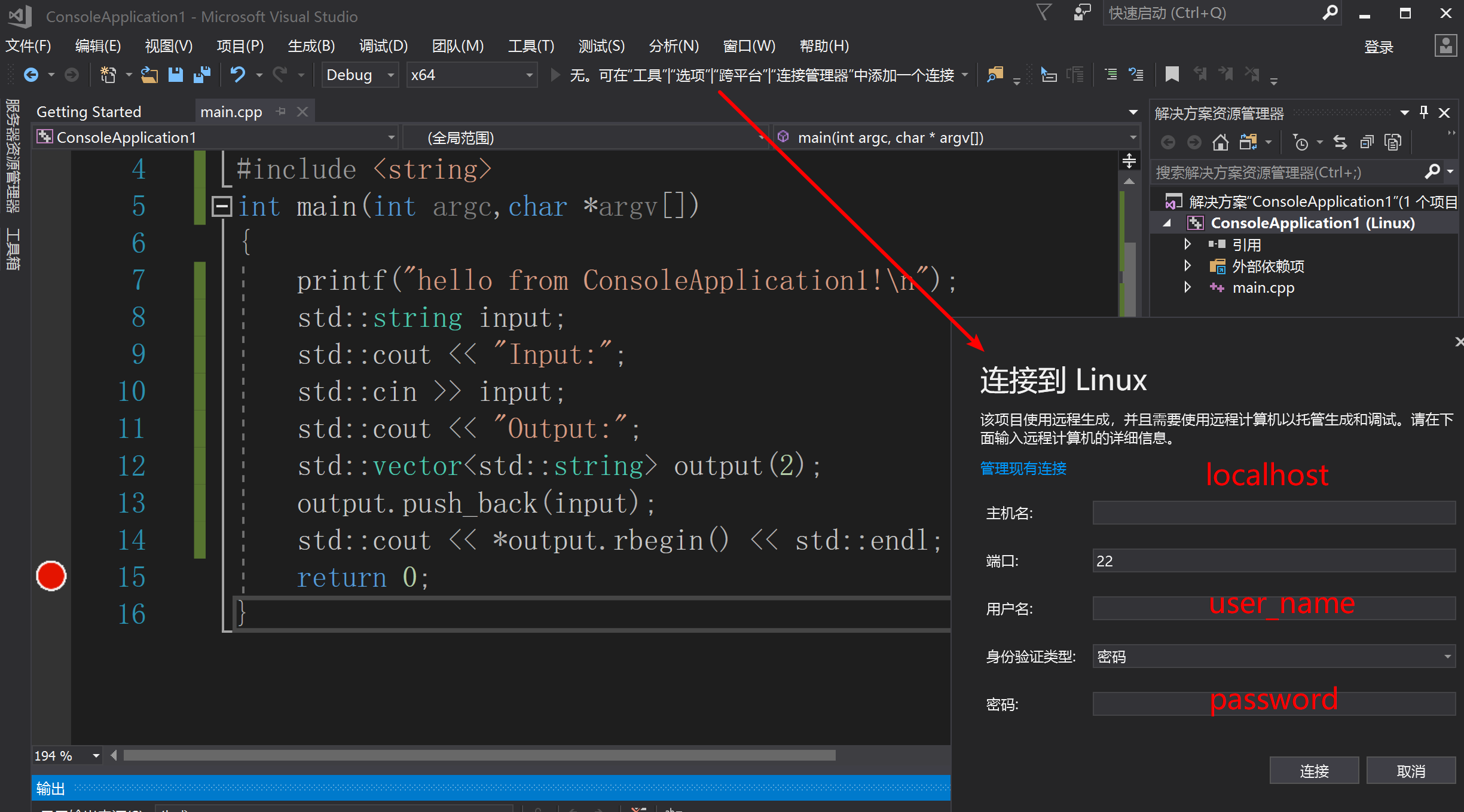The height and width of the screenshot is (812, 1464).
Task: Start debugging with the green play arrow
Action: coord(554,74)
